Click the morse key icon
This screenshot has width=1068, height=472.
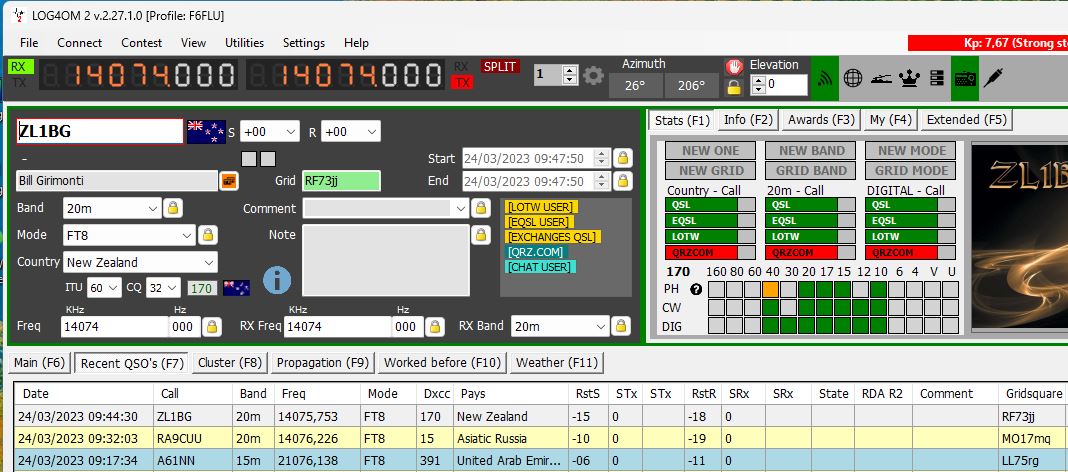881,78
